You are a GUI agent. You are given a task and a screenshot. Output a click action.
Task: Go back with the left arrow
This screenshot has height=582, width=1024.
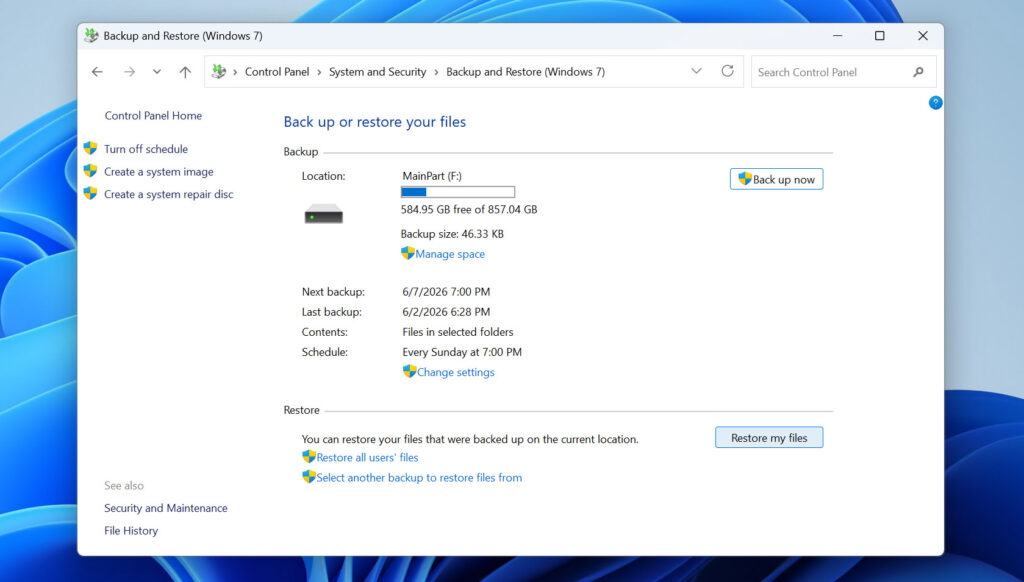pos(97,72)
